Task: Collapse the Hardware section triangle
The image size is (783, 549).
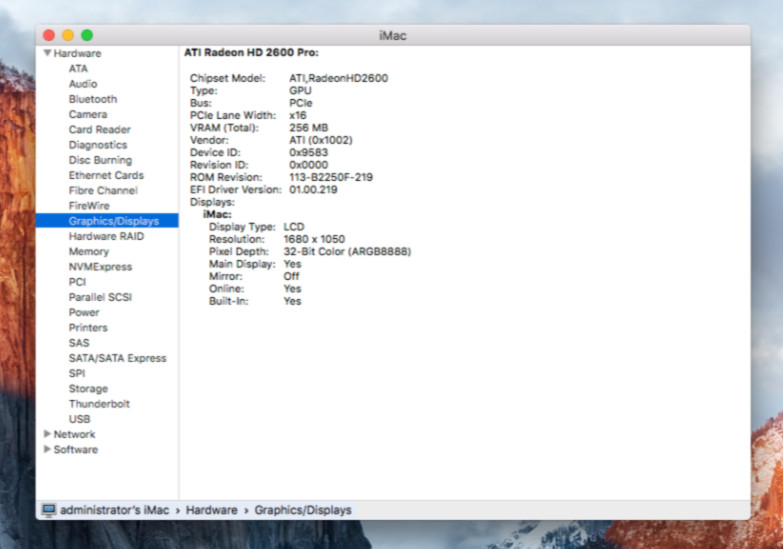Action: pyautogui.click(x=47, y=53)
